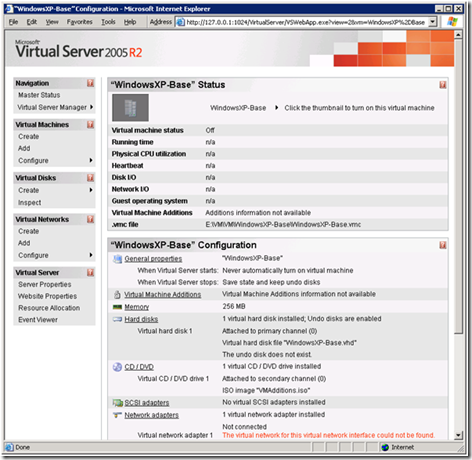The image size is (472, 460).
Task: Click the red virtual network not found message
Action: coord(329,435)
